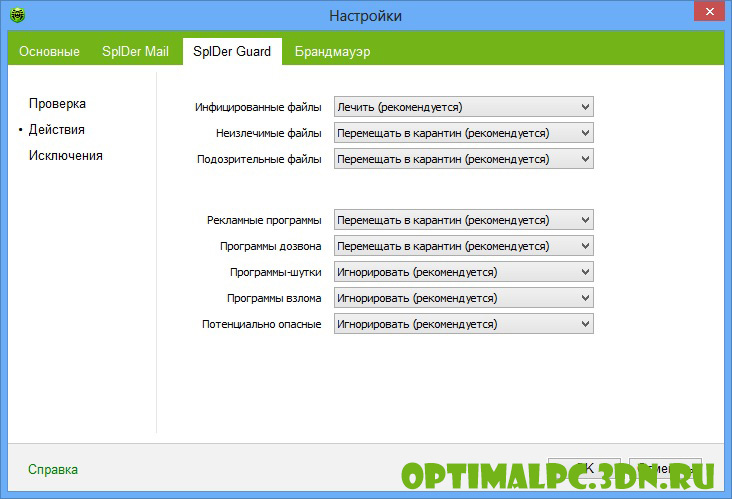Select the SpIDer Guard tab

click(232, 51)
